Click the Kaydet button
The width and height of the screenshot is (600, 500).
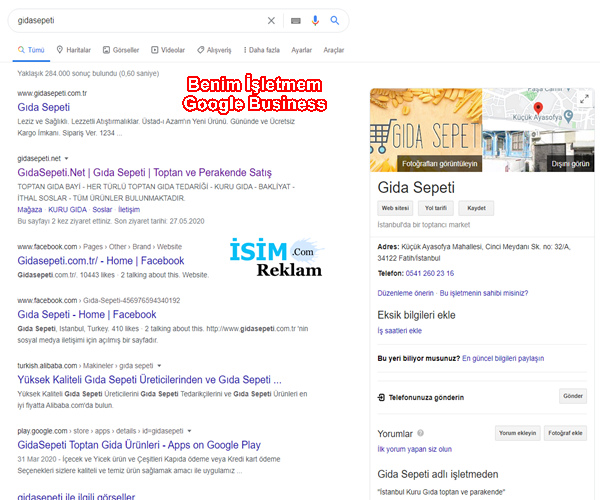click(476, 208)
